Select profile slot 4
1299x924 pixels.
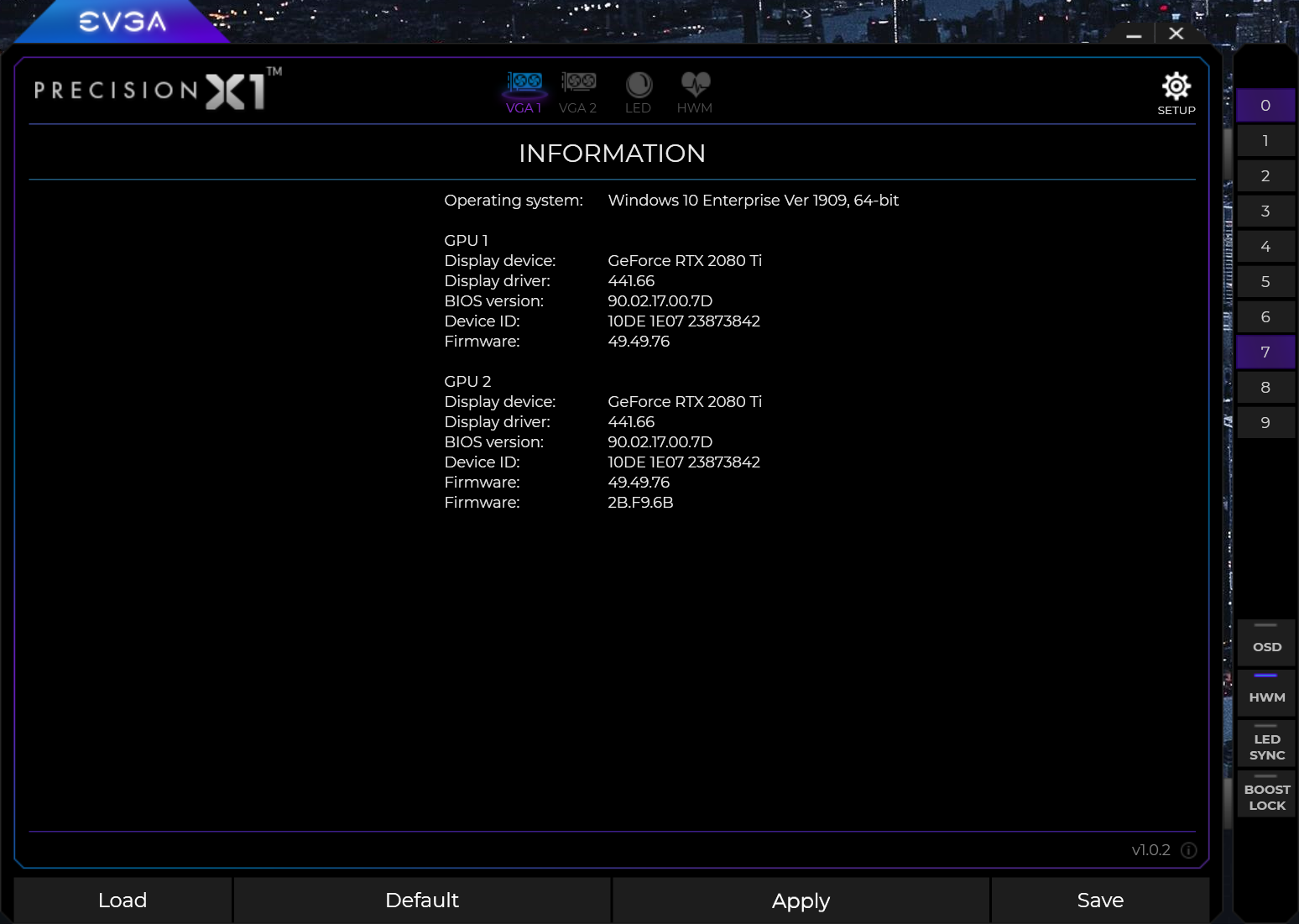[x=1265, y=247]
